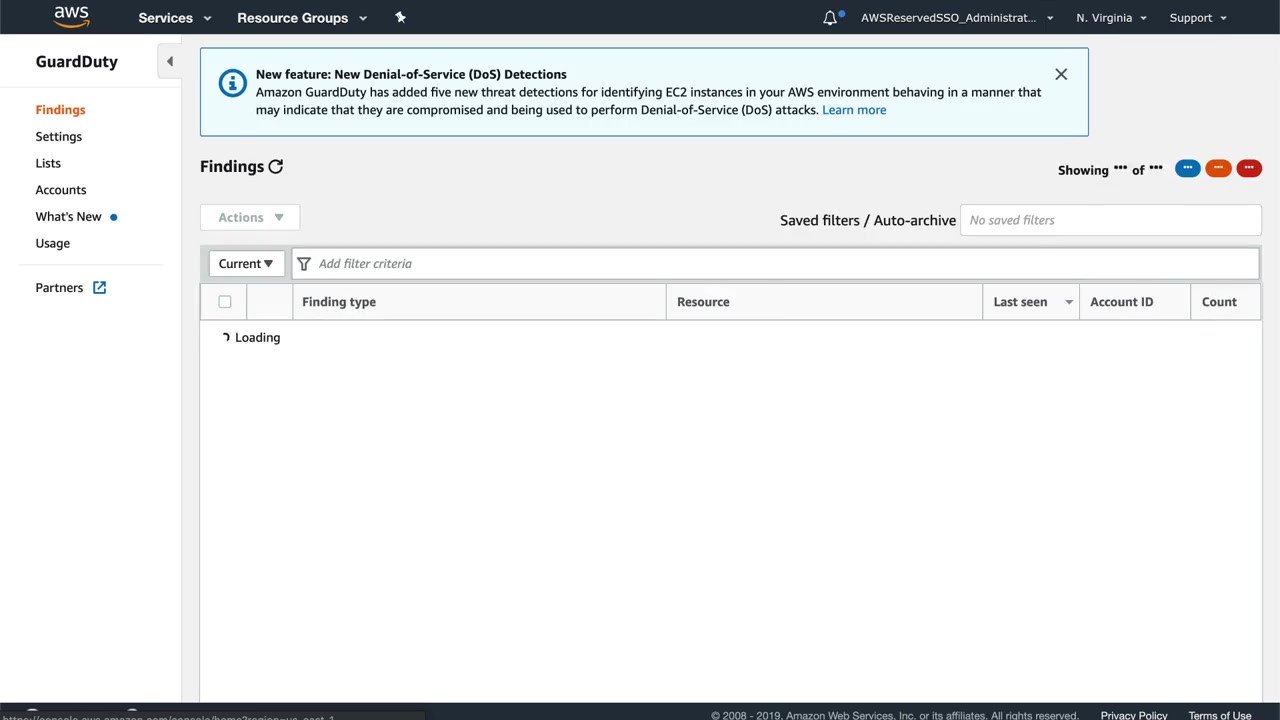The height and width of the screenshot is (720, 1280).
Task: Open the notifications bell
Action: 830,17
